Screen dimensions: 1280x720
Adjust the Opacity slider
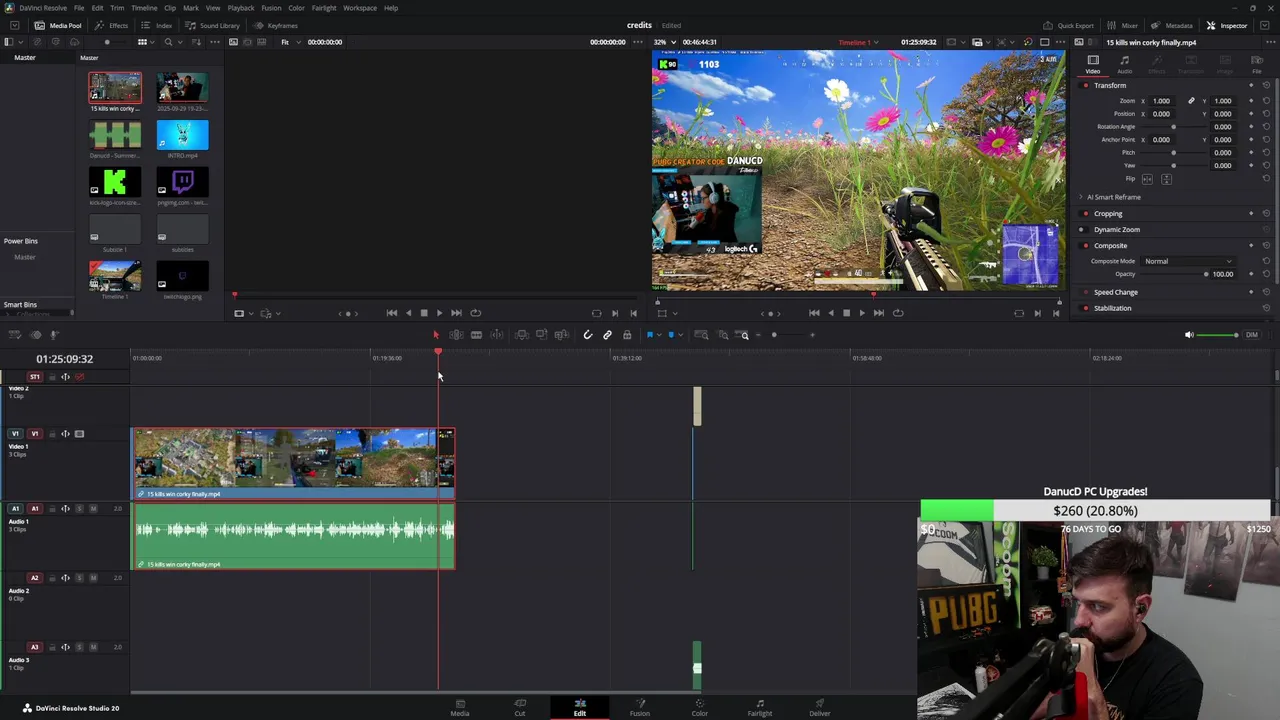(x=1172, y=274)
